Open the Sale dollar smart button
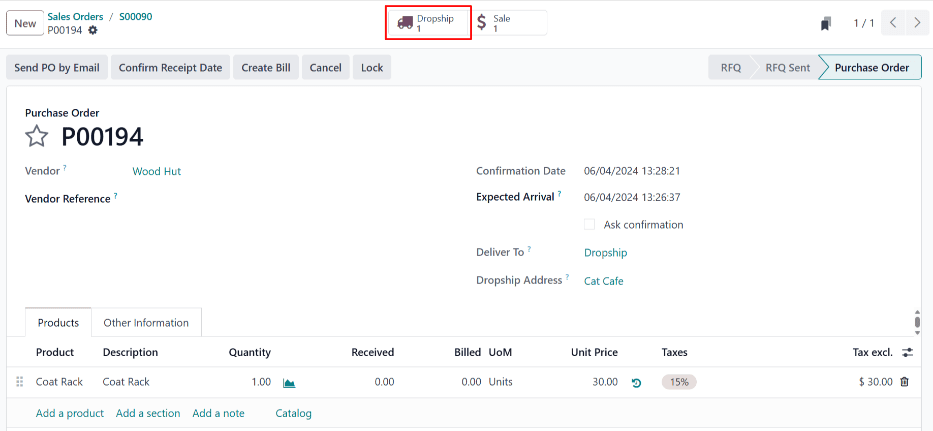Screen dimensions: 933x431 click(509, 23)
